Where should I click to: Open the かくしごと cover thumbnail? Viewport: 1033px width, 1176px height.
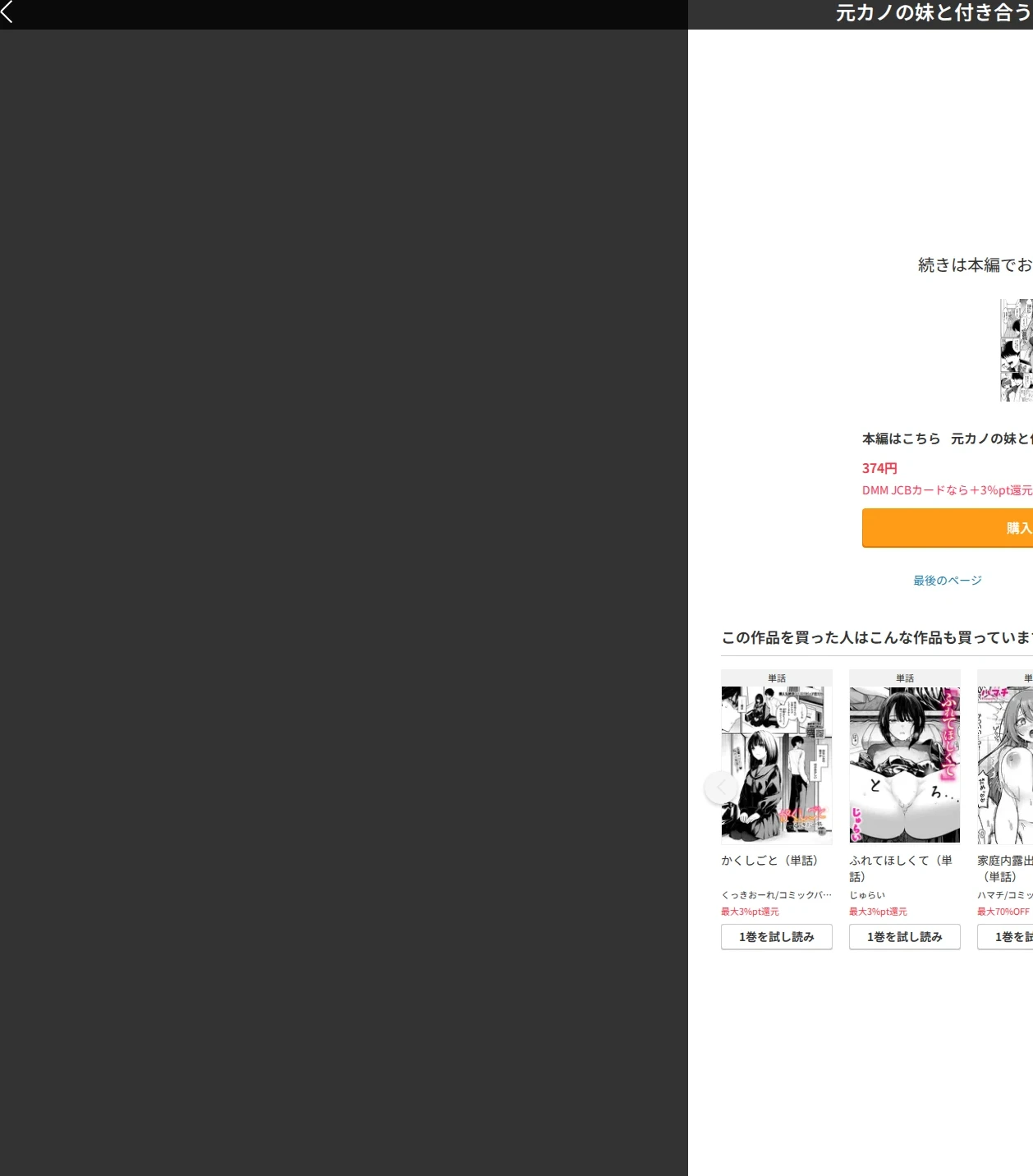pyautogui.click(x=777, y=765)
